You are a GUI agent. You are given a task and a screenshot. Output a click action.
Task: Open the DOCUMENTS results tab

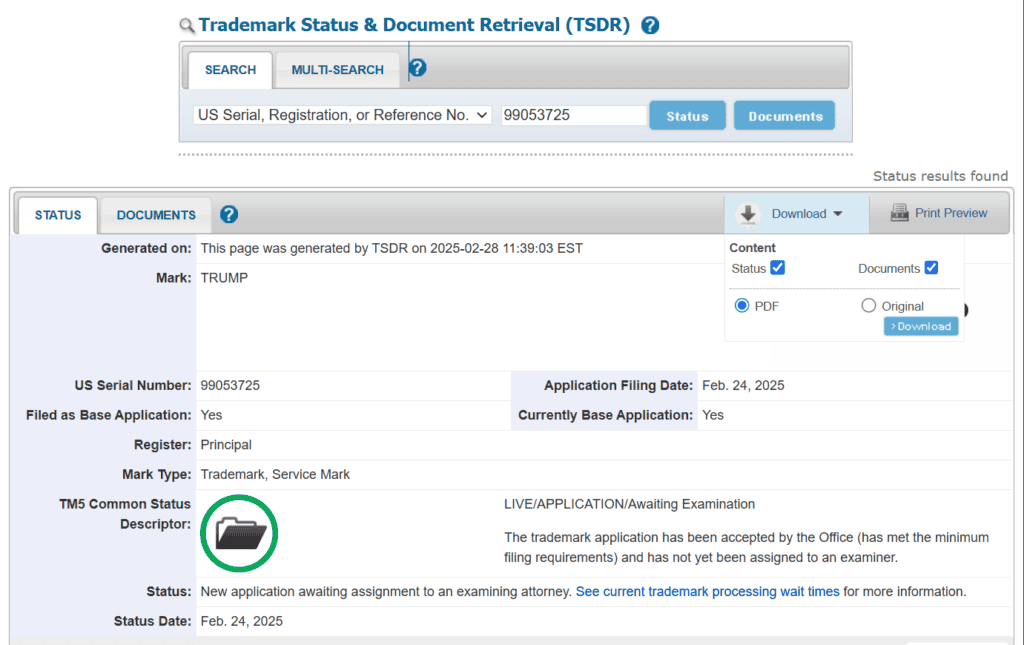[x=156, y=215]
